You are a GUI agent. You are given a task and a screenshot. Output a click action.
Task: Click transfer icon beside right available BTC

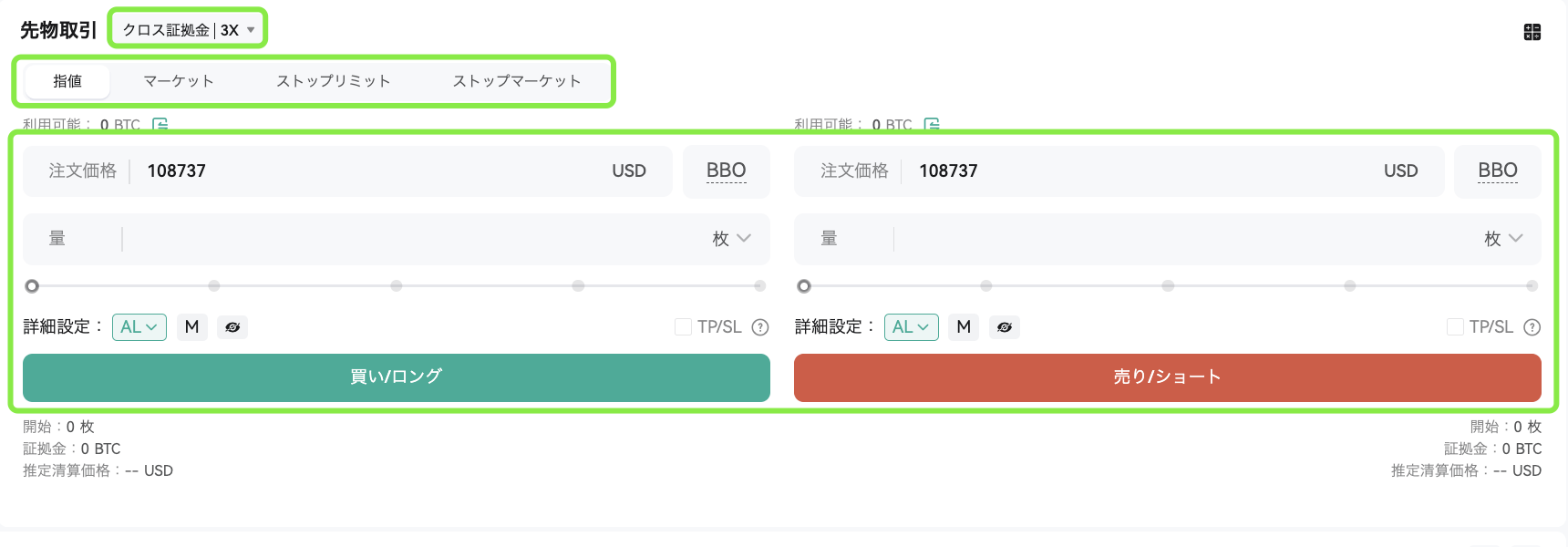click(x=932, y=124)
